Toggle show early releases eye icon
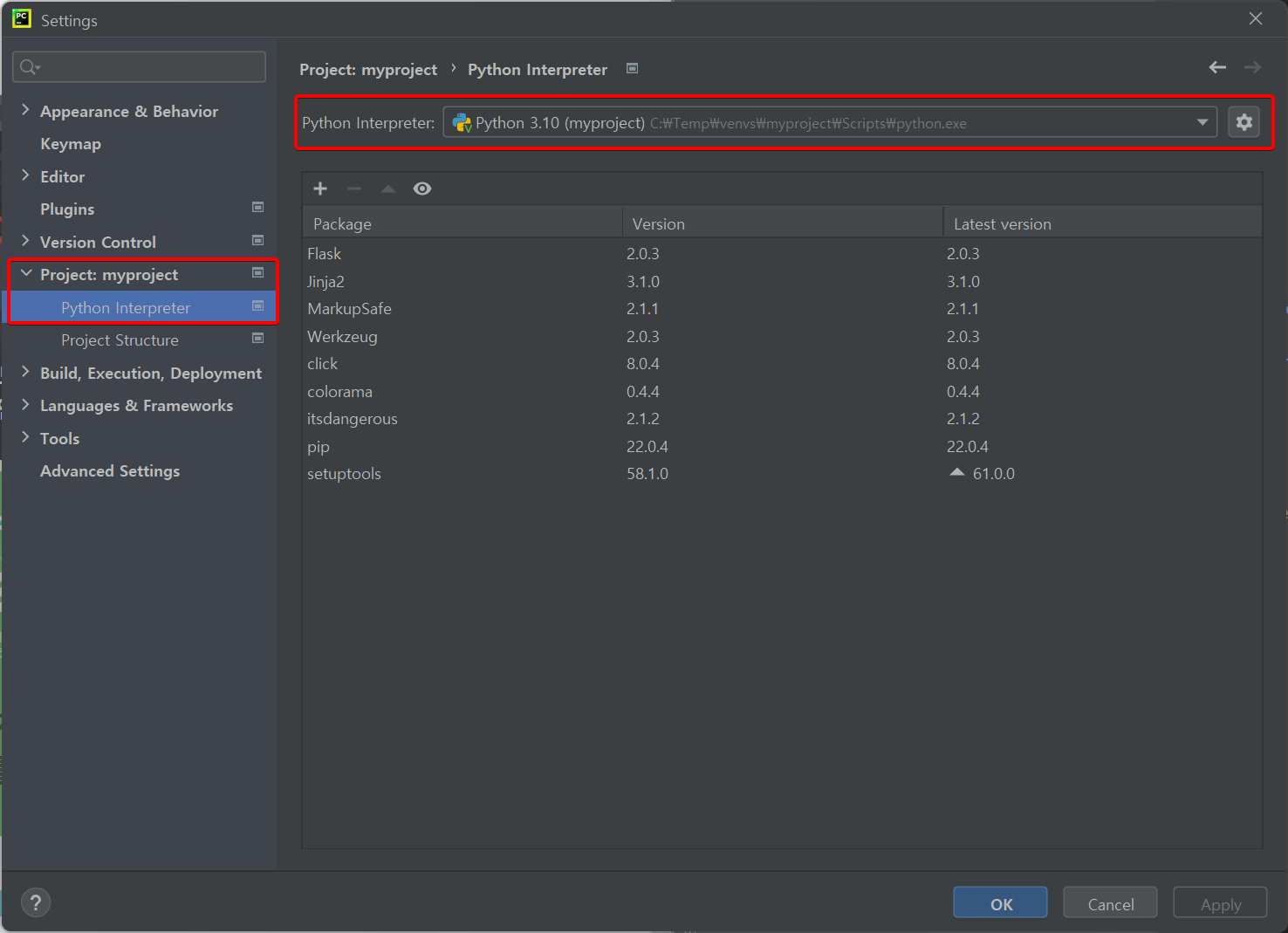Screen dimensions: 1288x933 click(x=422, y=189)
